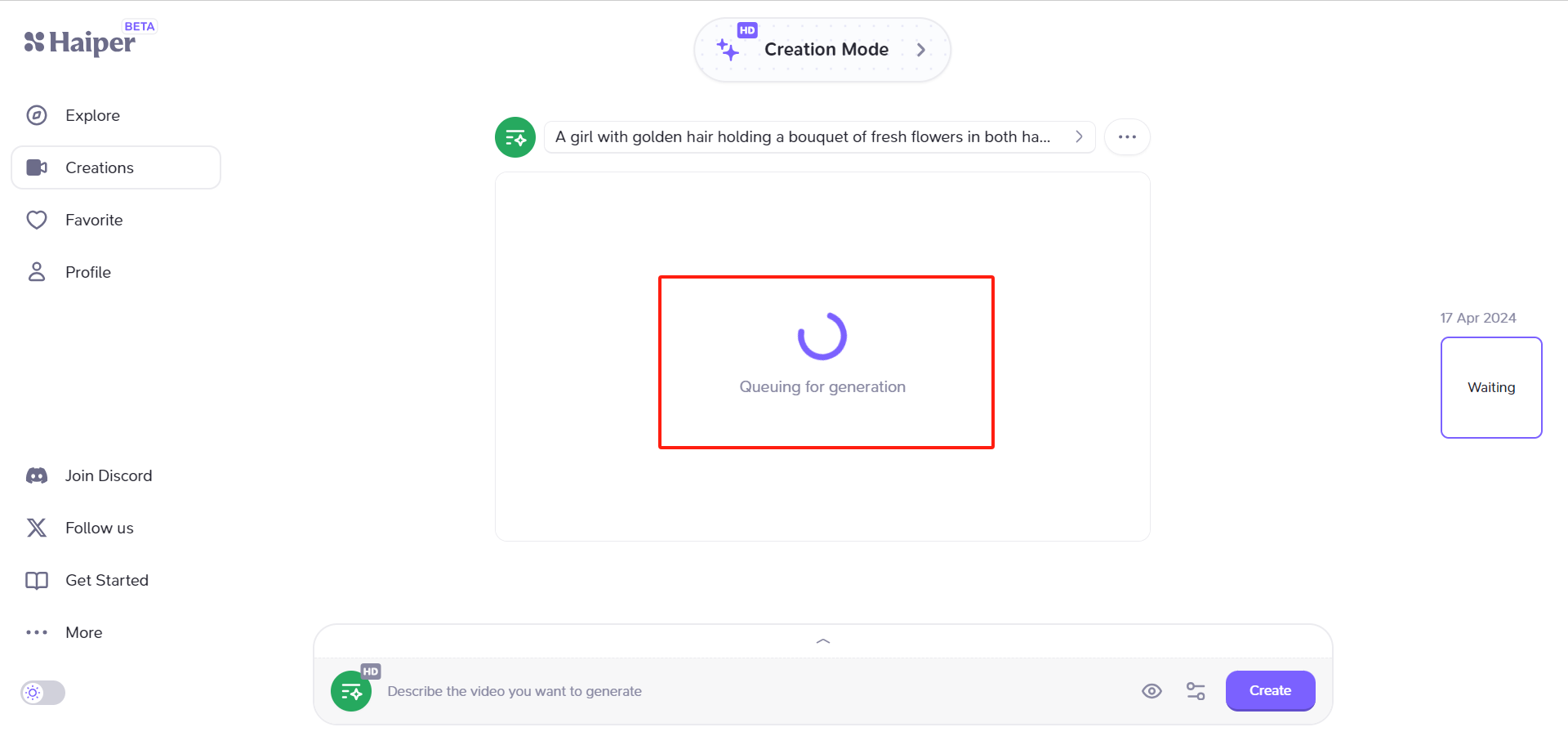Open the three-dot options menu for the video
Screen dimensions: 1568x745
(1127, 137)
